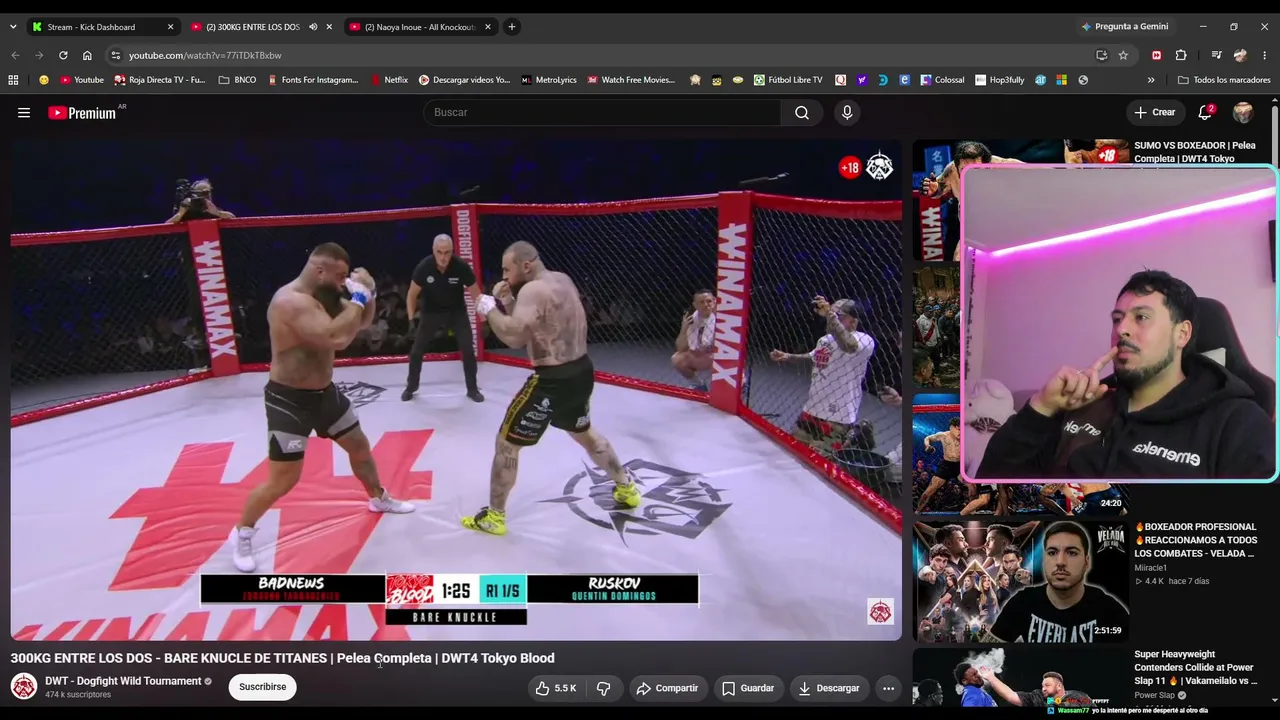Open the Netflix bookmark
The width and height of the screenshot is (1280, 720).
pos(389,80)
